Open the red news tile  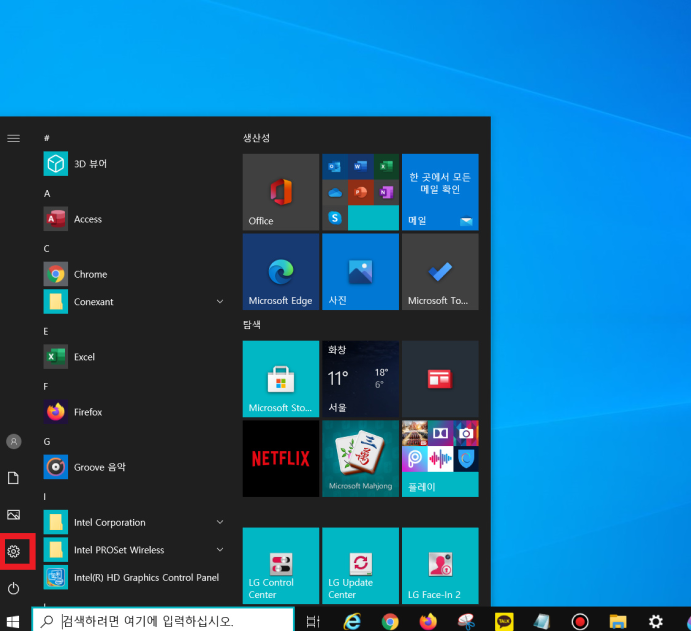[440, 379]
